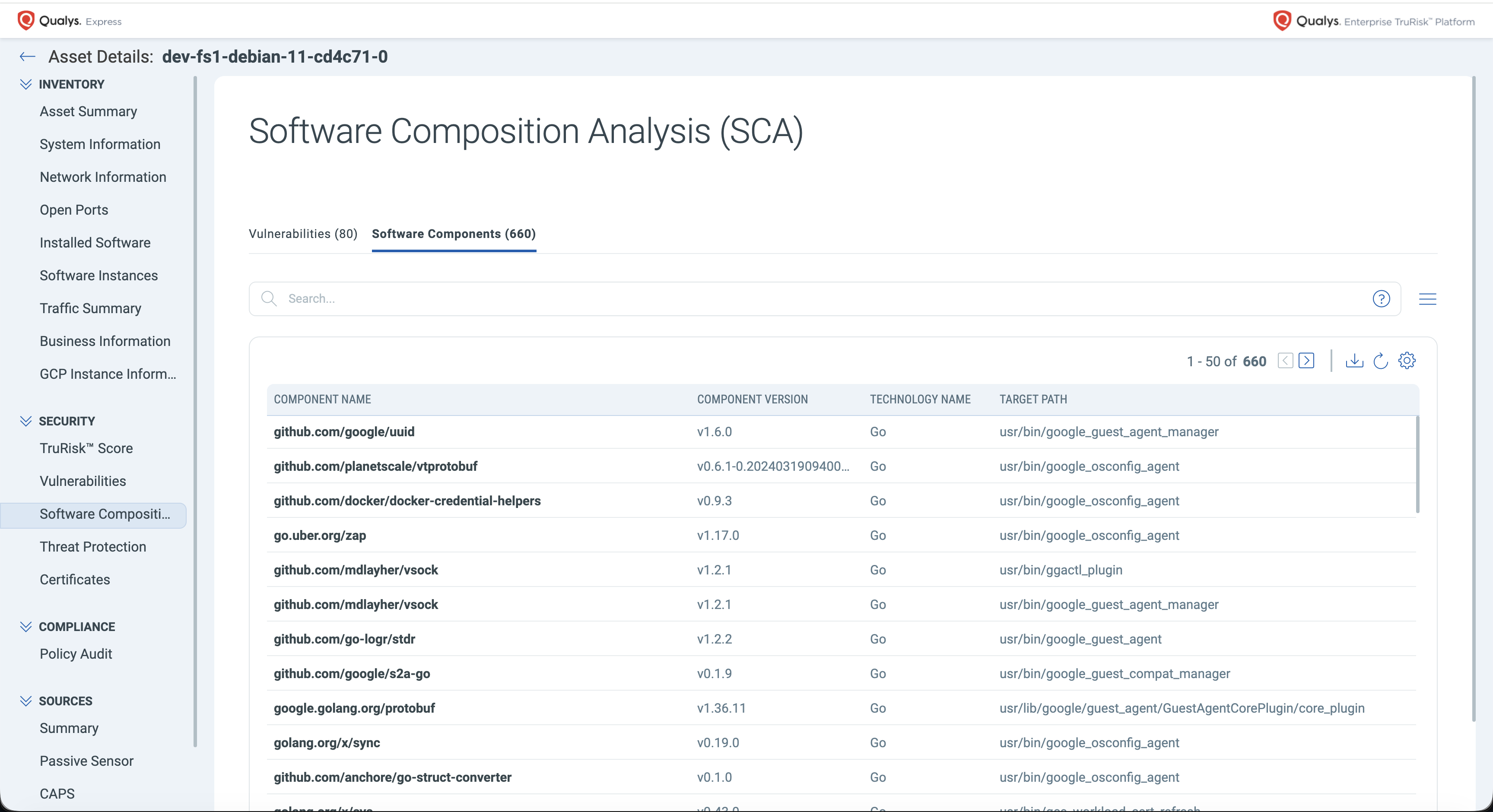Open Certificates
The image size is (1493, 812).
point(75,580)
